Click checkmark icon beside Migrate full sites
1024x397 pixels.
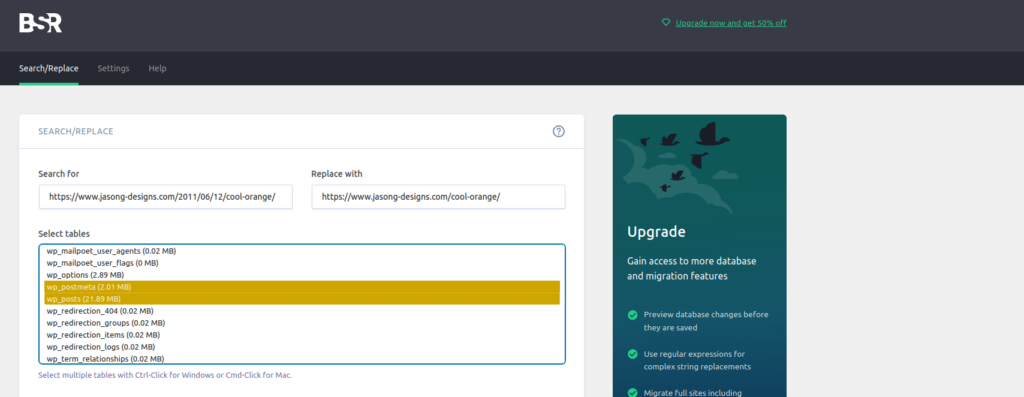(x=632, y=392)
